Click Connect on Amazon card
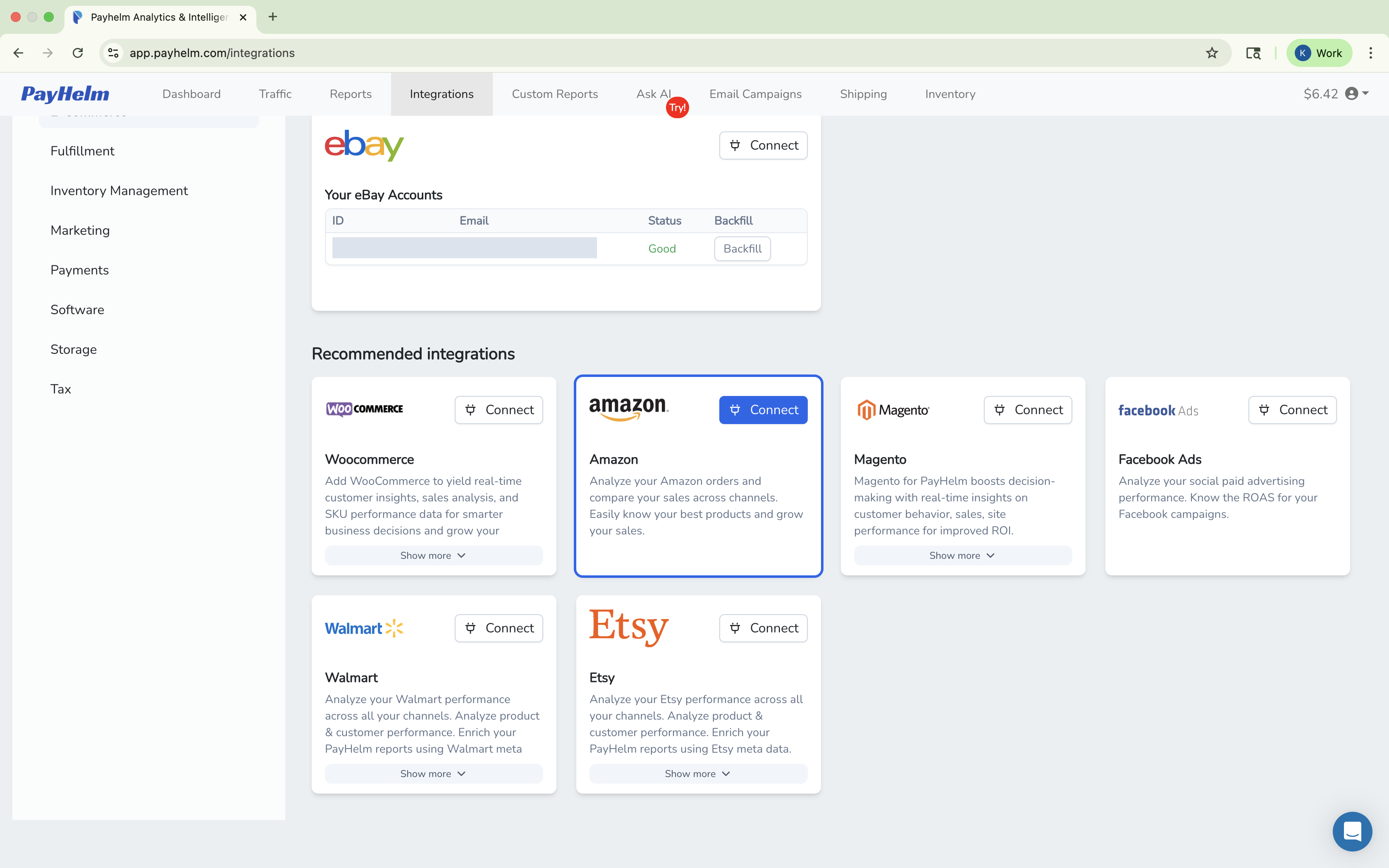The image size is (1389, 868). click(763, 409)
